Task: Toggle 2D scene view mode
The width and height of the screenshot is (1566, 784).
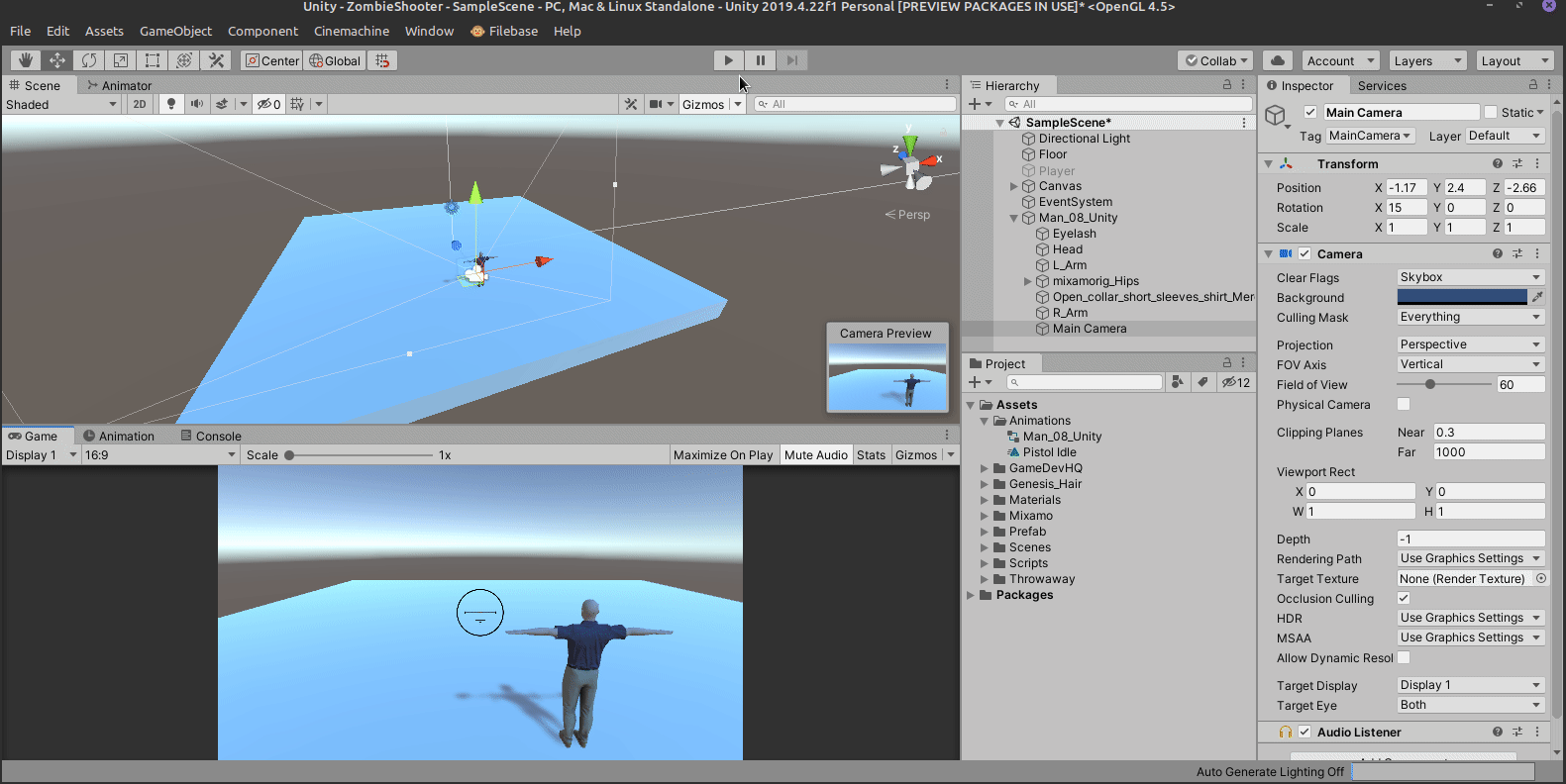Action: coord(140,104)
